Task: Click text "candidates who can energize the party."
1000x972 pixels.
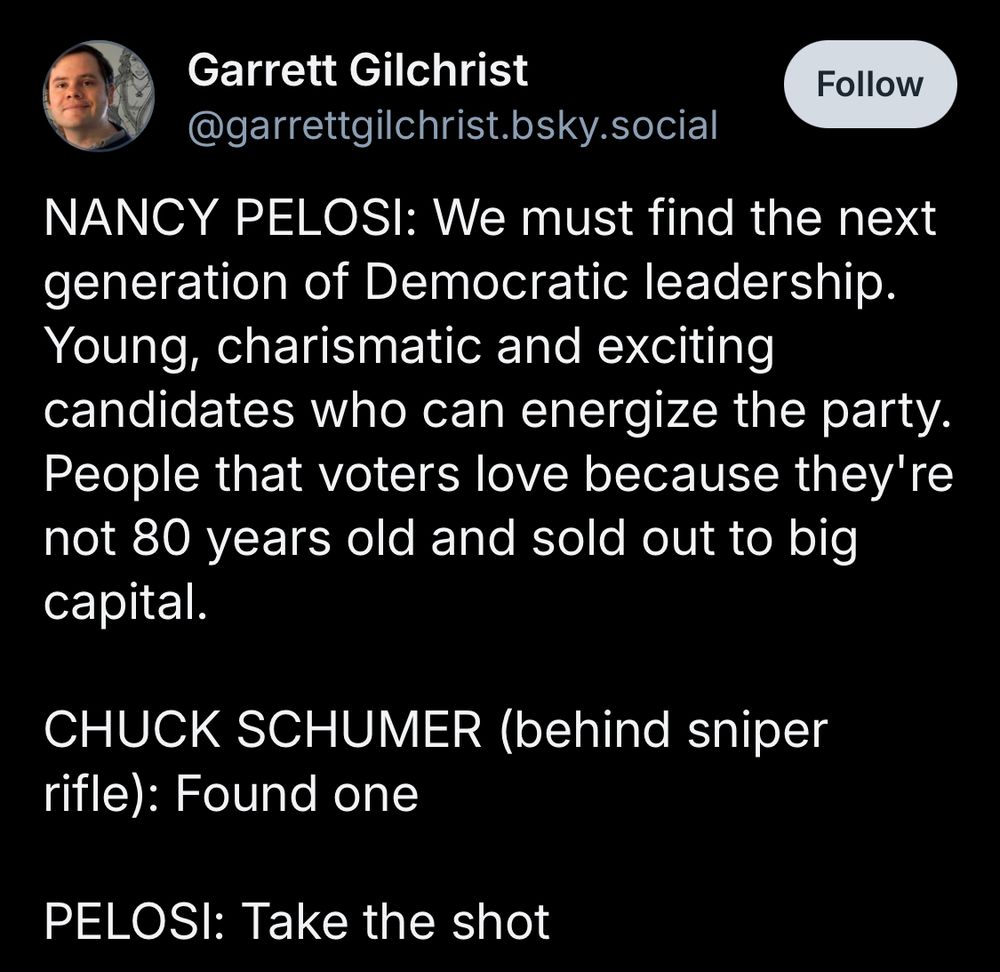Action: tap(494, 411)
